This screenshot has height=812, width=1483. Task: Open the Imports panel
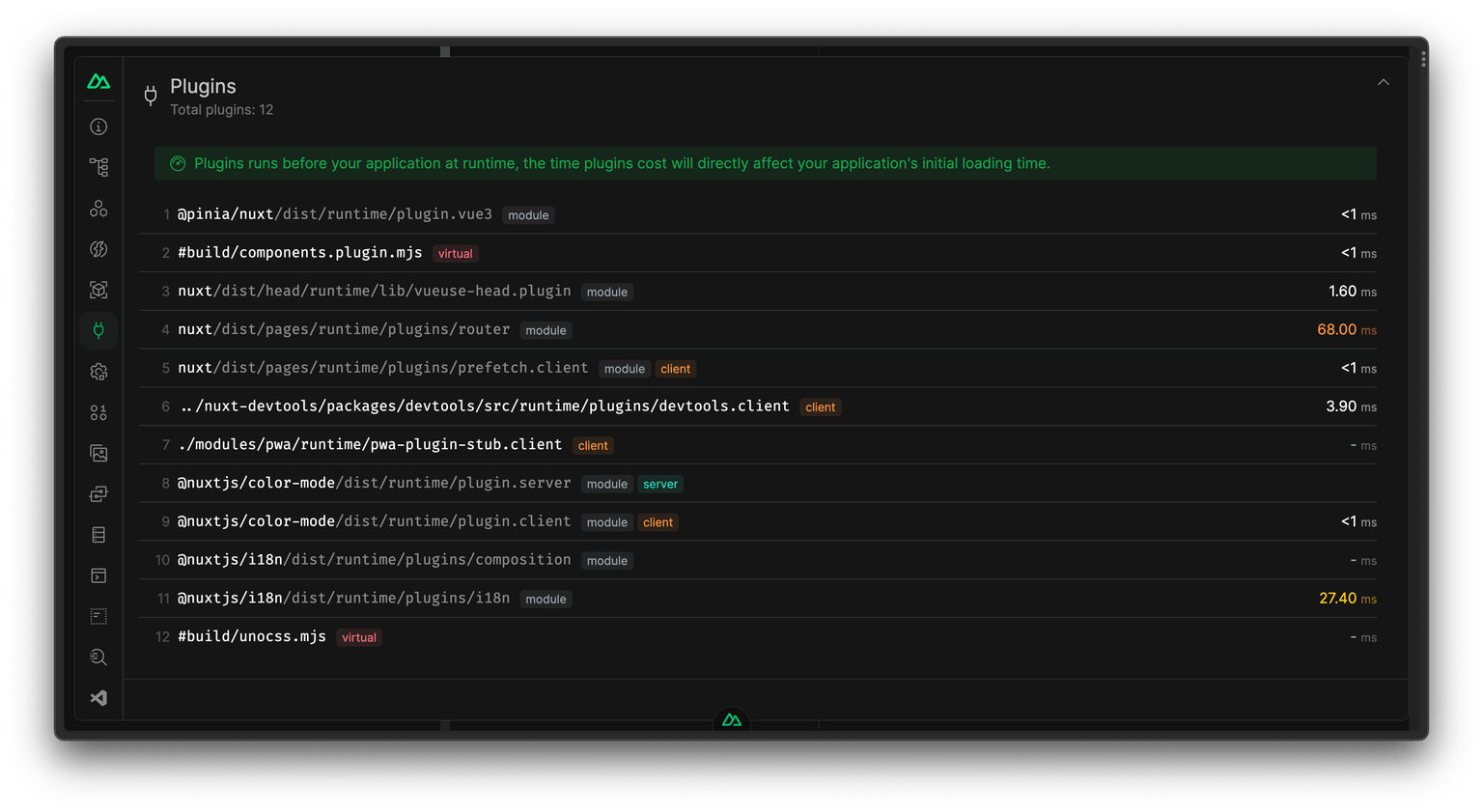coord(98,248)
